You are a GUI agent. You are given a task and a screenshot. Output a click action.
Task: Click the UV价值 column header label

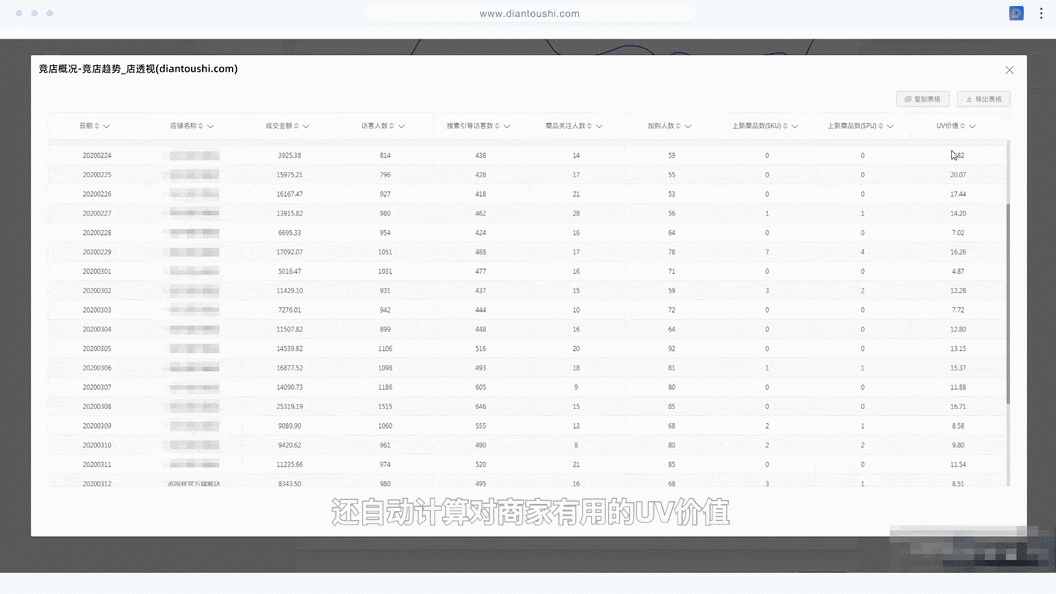[947, 126]
